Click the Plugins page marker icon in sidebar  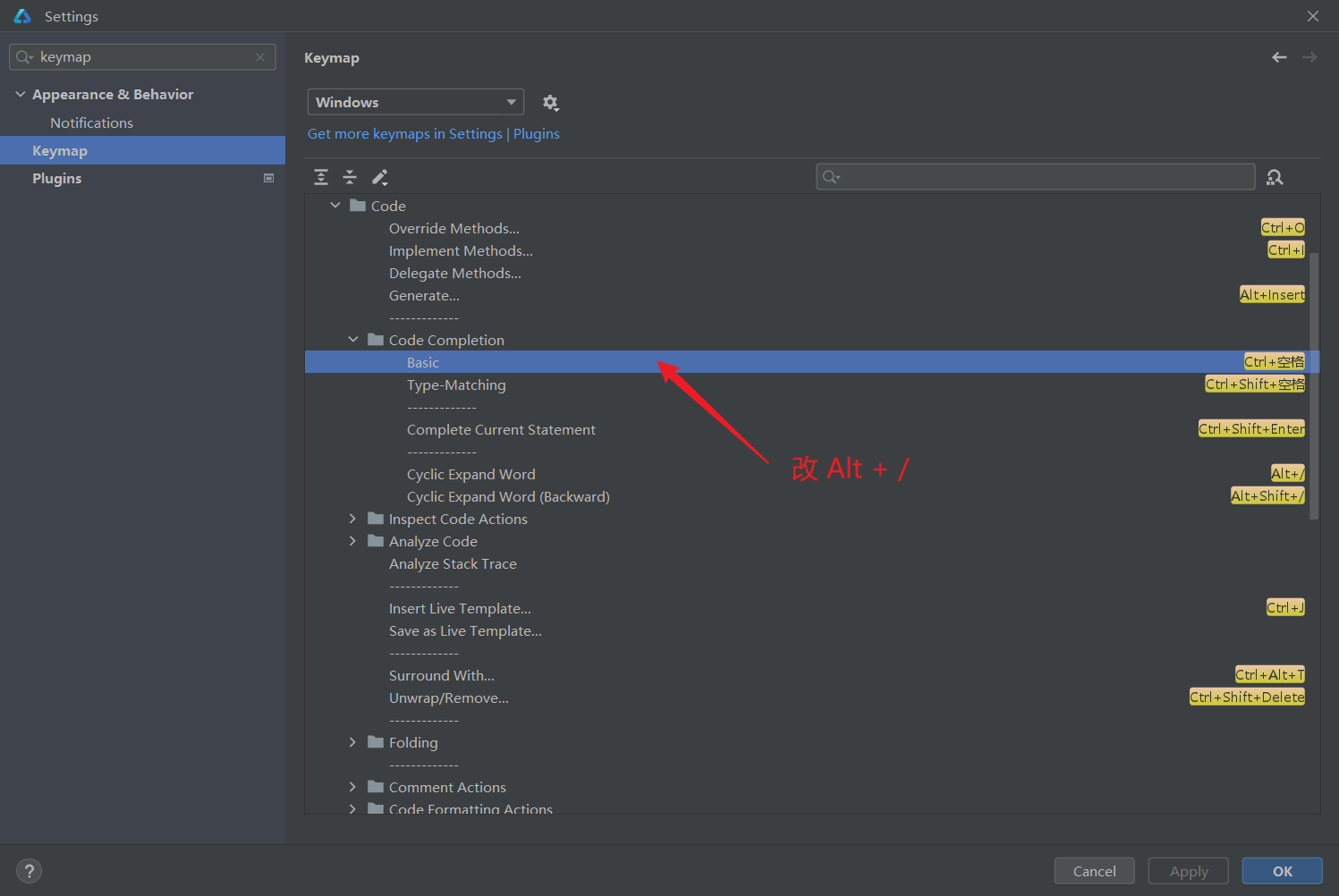tap(268, 178)
